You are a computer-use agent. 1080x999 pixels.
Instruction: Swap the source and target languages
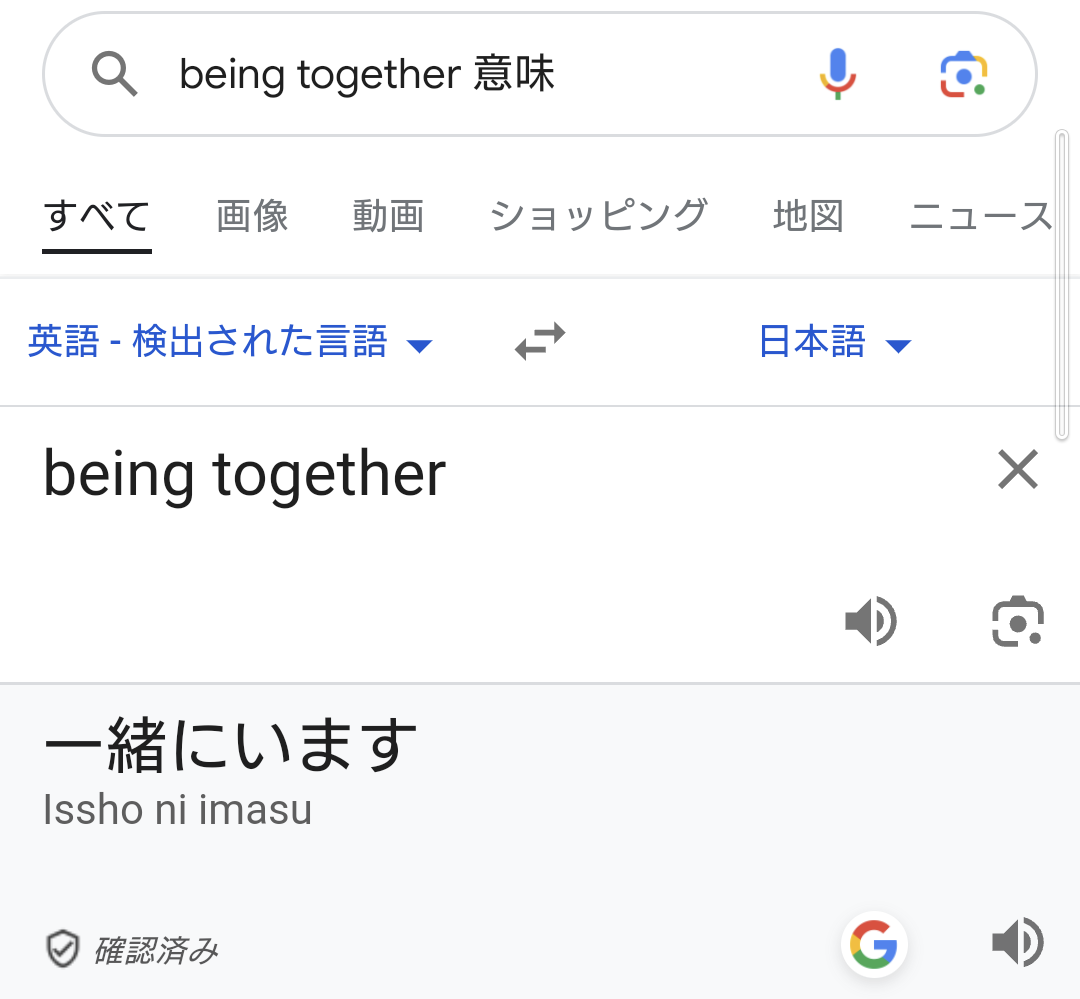[x=540, y=342]
